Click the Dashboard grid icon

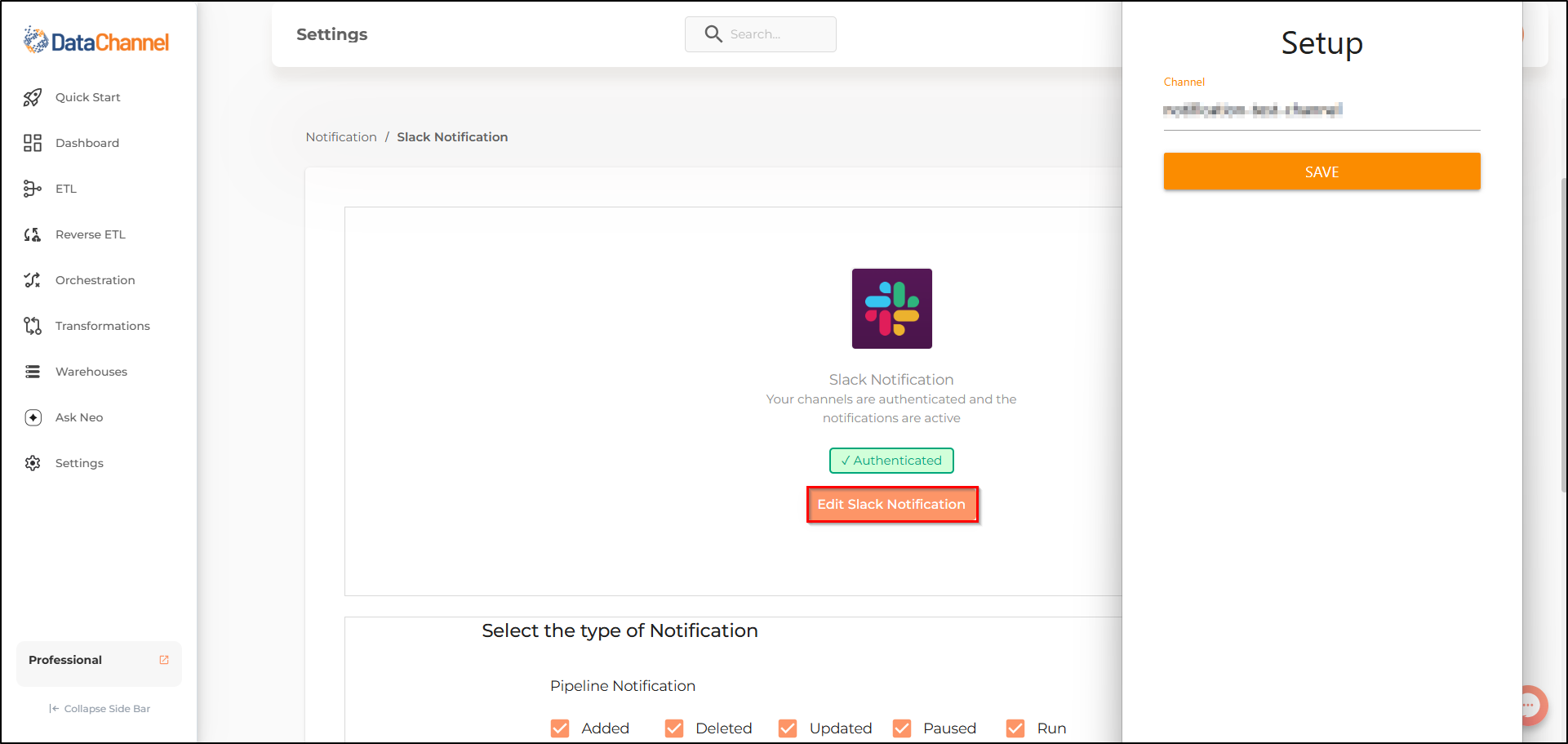click(33, 143)
